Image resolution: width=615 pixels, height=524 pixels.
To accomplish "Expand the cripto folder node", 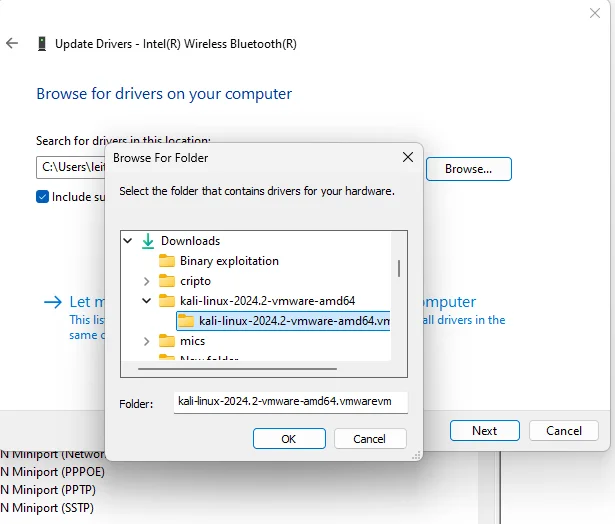I will 146,281.
